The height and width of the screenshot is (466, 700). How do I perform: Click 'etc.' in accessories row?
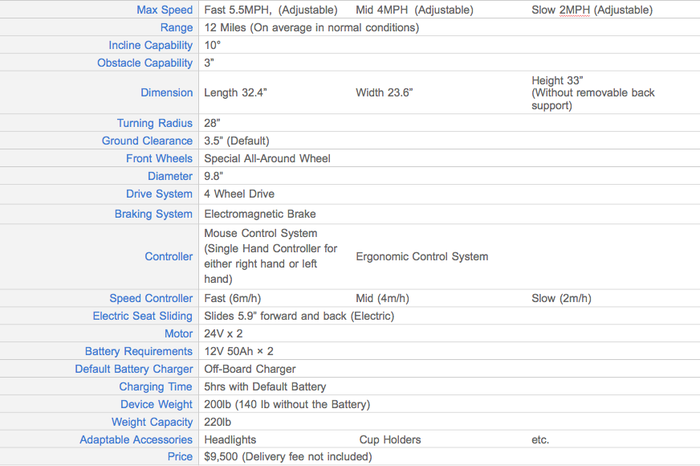click(540, 440)
